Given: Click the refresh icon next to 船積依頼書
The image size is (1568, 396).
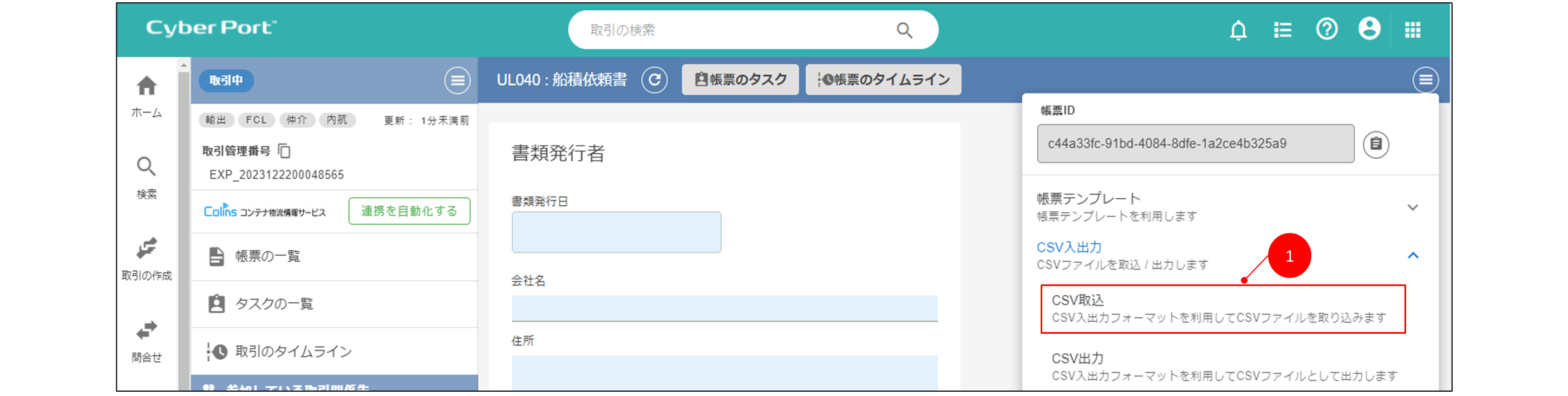Looking at the screenshot, I should [655, 80].
